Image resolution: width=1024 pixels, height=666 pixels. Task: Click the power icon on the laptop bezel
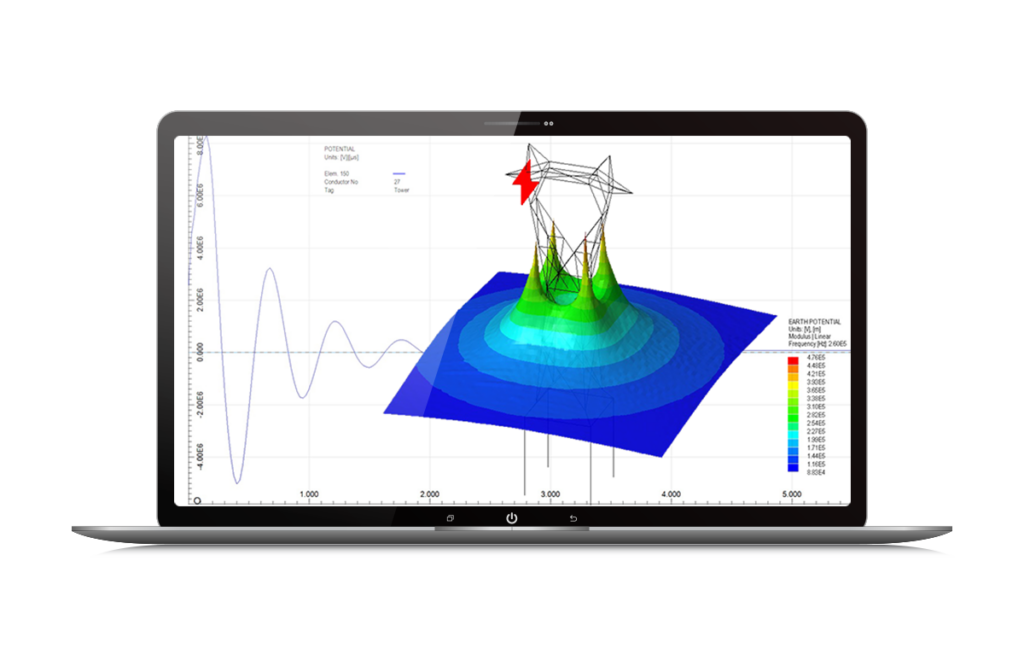tap(511, 516)
